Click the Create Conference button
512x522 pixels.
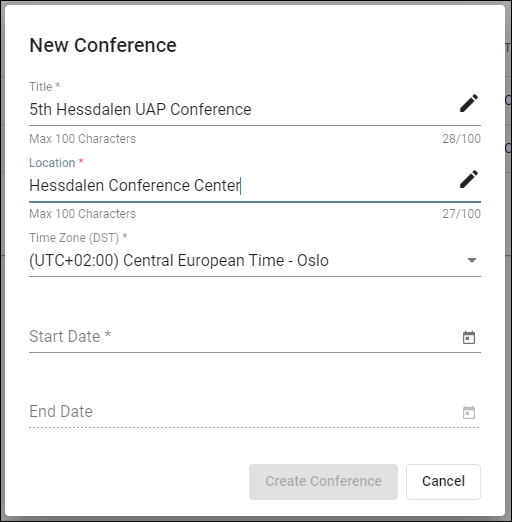pos(323,481)
